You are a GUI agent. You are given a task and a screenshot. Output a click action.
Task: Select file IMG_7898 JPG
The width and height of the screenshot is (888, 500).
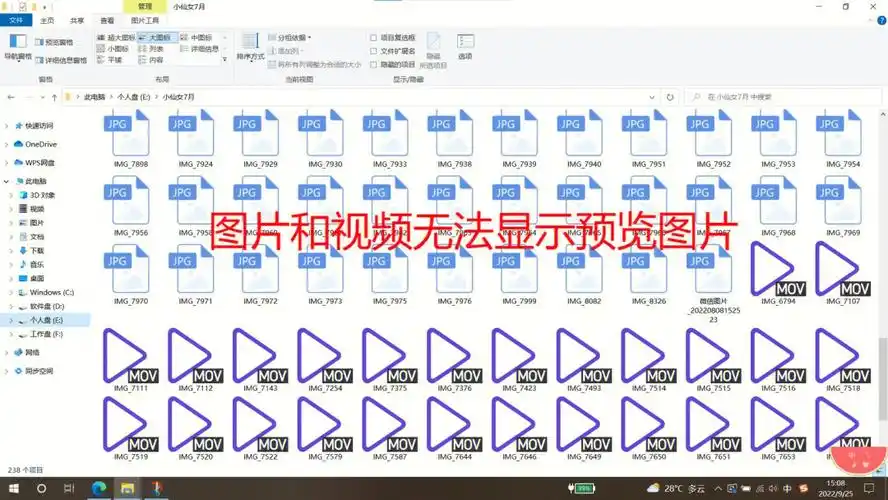pos(131,140)
